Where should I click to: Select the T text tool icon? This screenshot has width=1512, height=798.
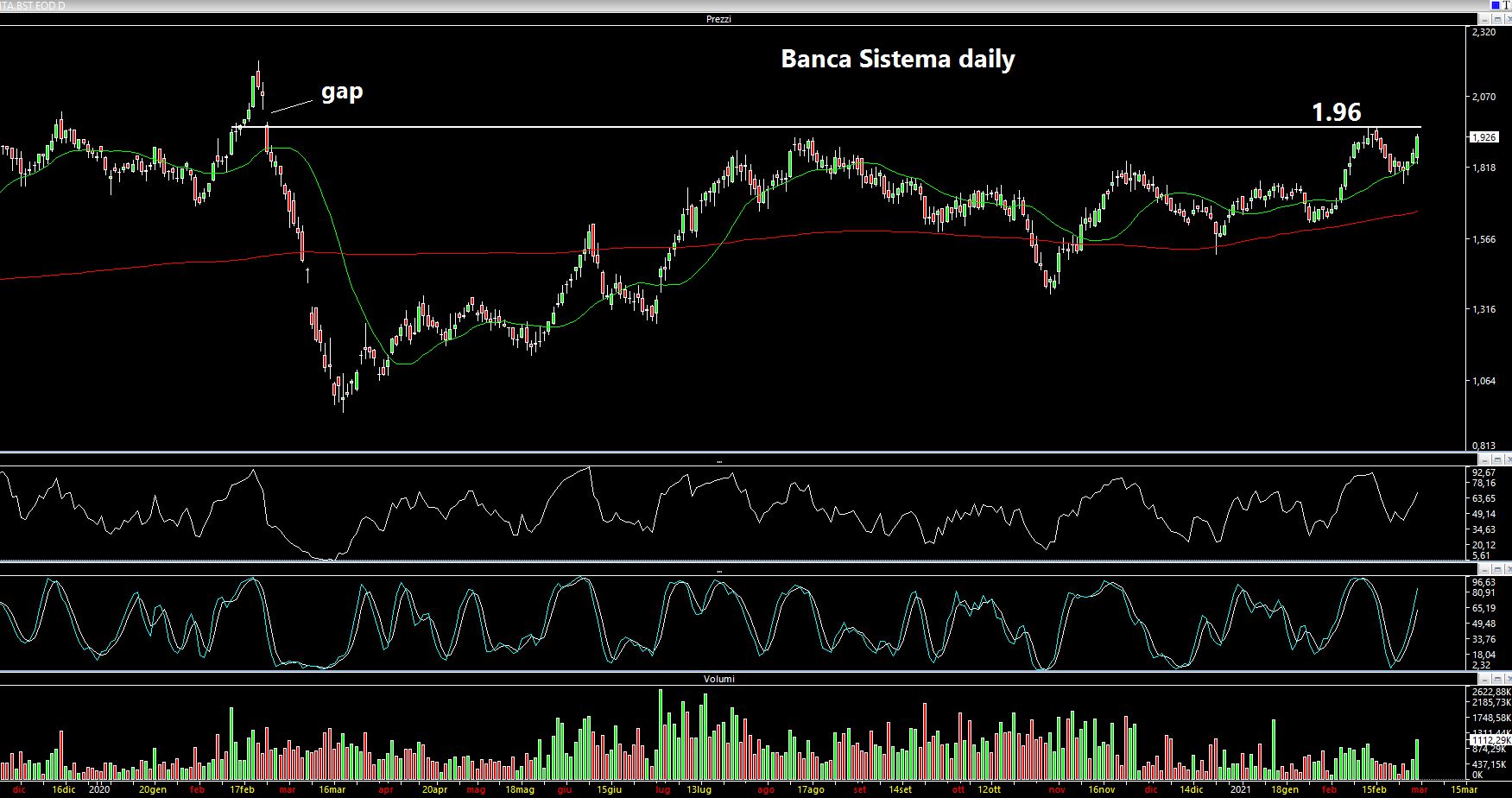[x=1507, y=5]
